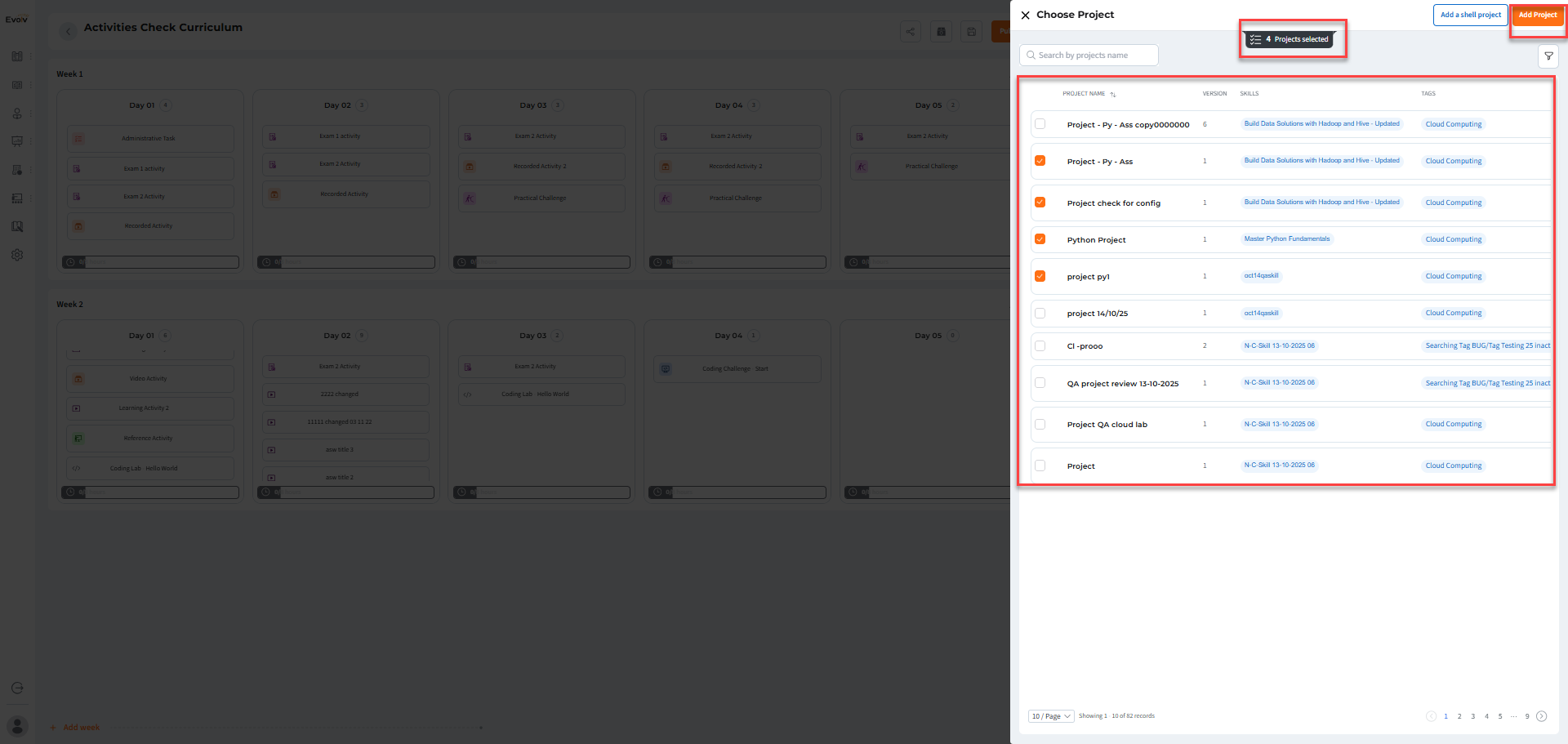
Task: Open the Video Activity card in Week 2
Action: (150, 379)
